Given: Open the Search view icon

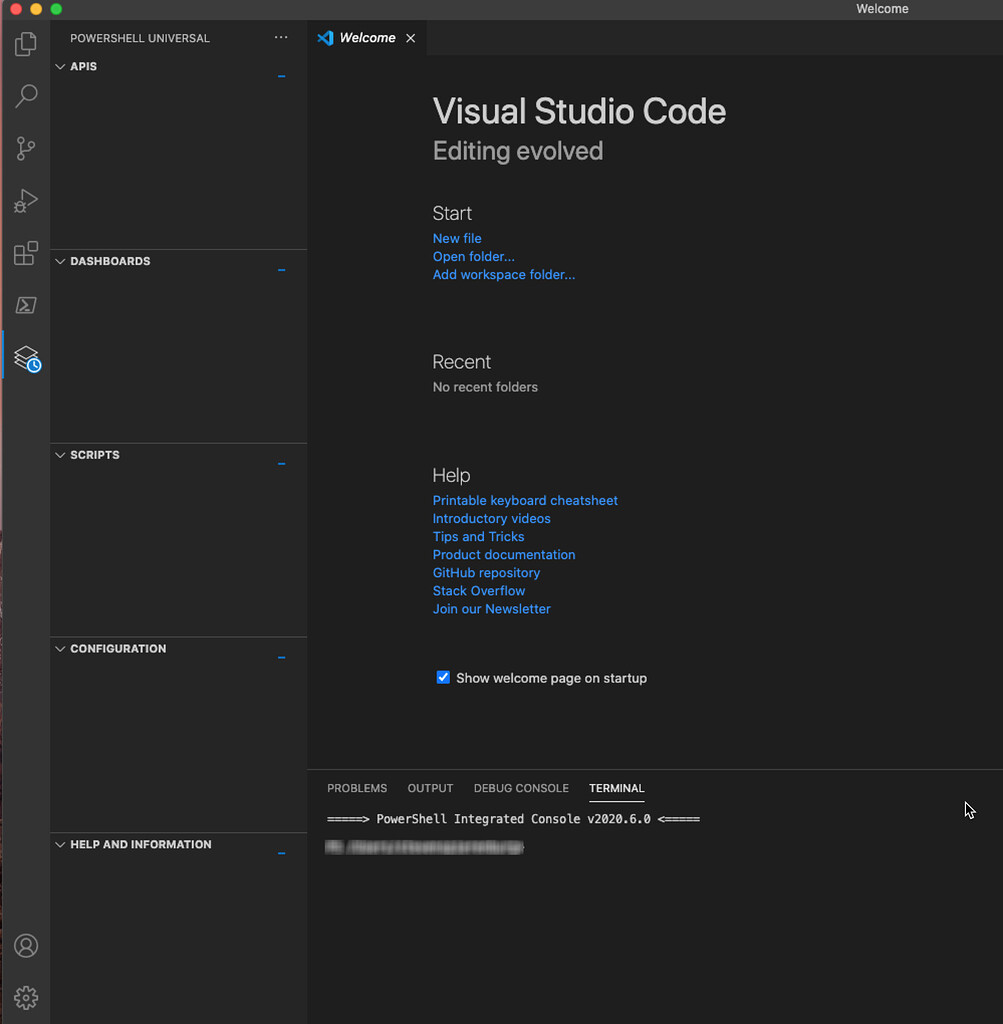Looking at the screenshot, I should pos(25,95).
